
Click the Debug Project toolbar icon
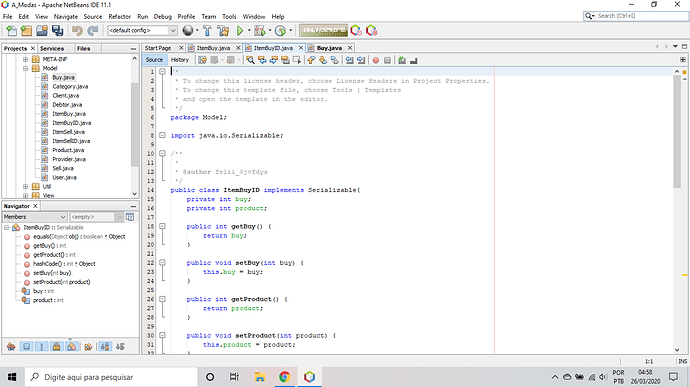259,30
